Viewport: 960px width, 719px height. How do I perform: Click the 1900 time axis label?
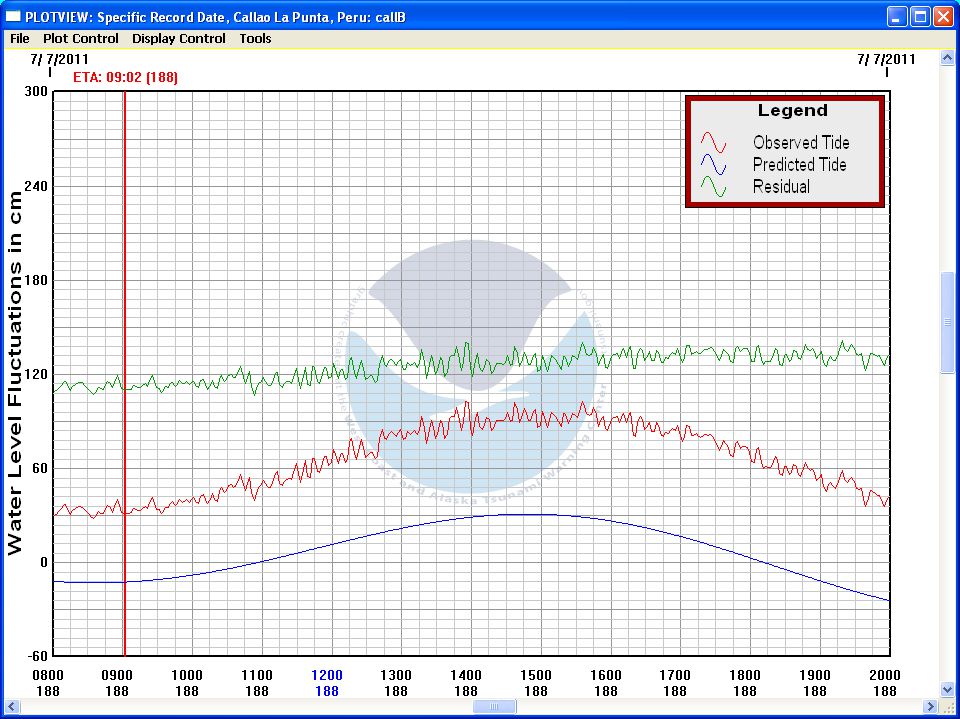coord(815,676)
